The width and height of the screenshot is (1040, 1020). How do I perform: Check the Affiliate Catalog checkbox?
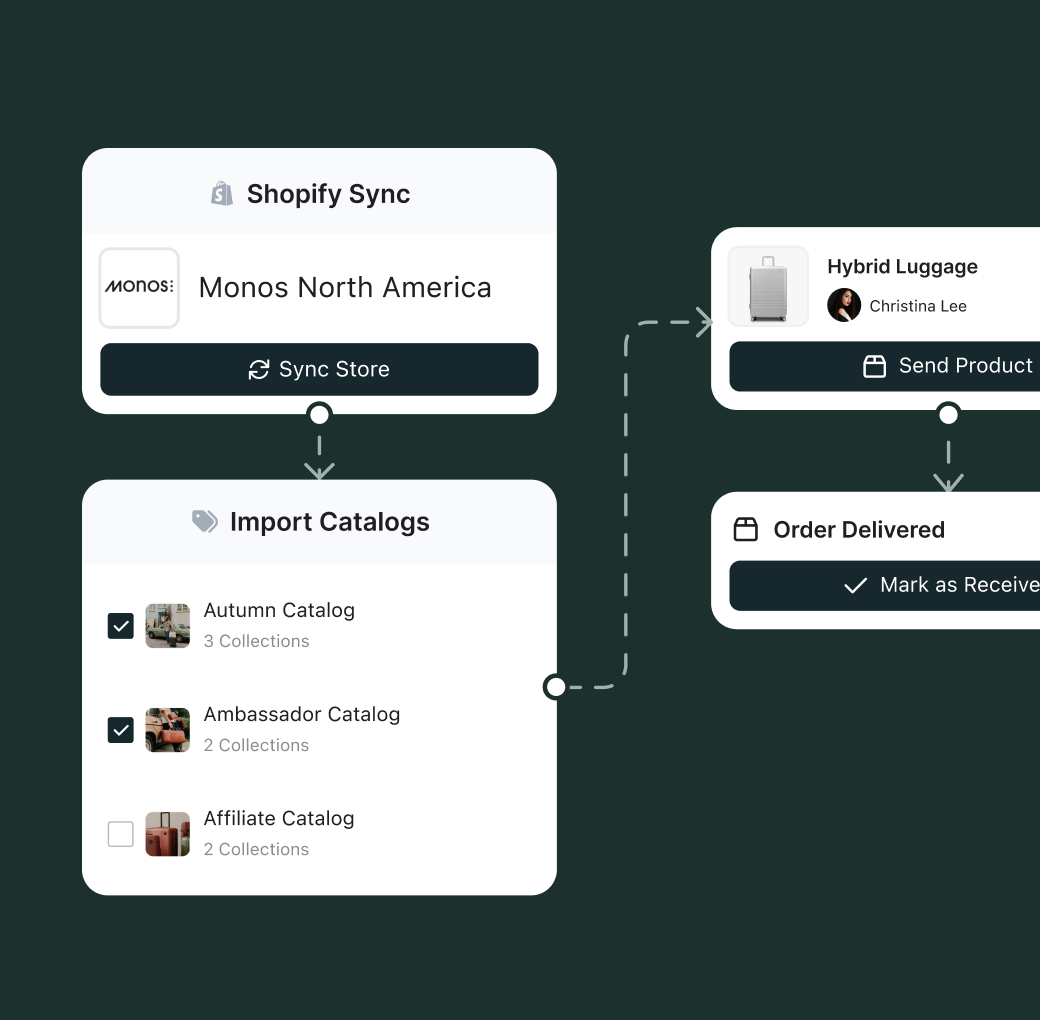click(121, 834)
